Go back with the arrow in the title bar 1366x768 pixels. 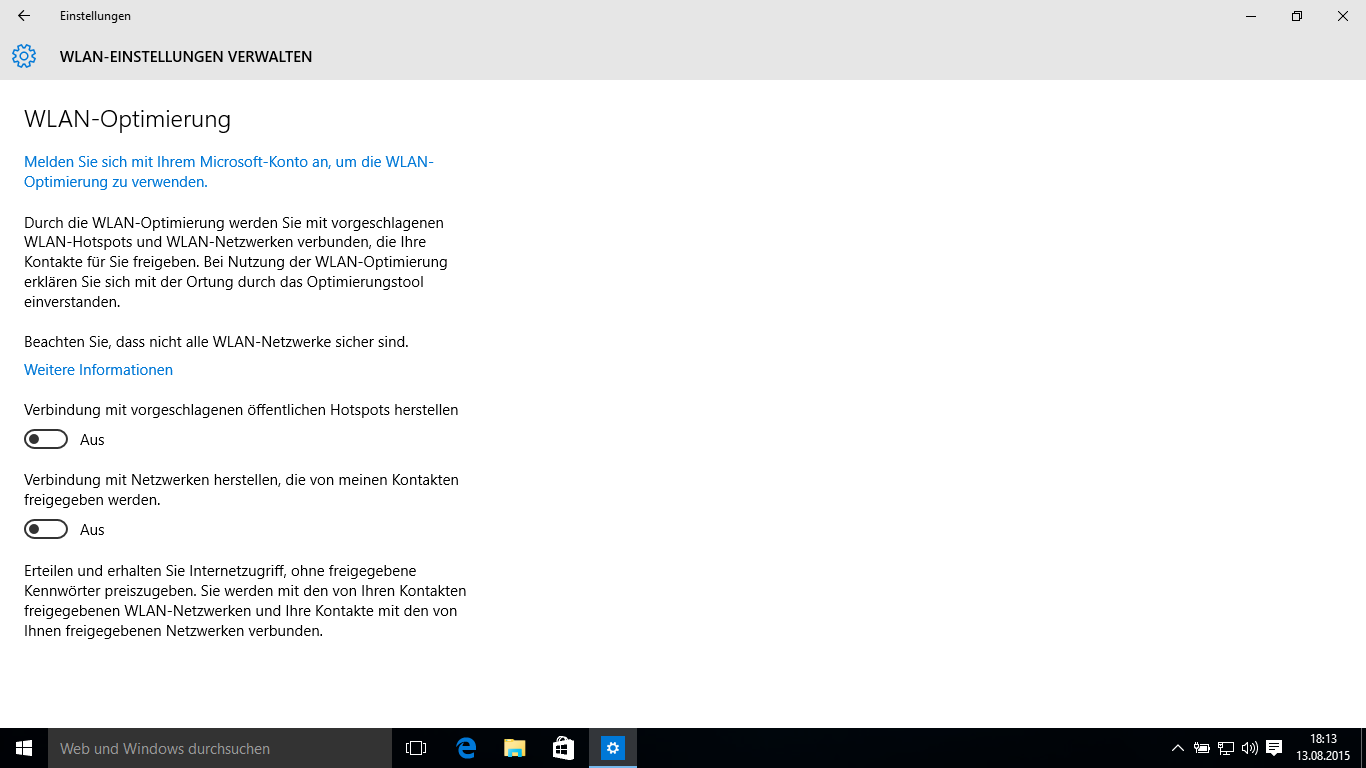(24, 16)
